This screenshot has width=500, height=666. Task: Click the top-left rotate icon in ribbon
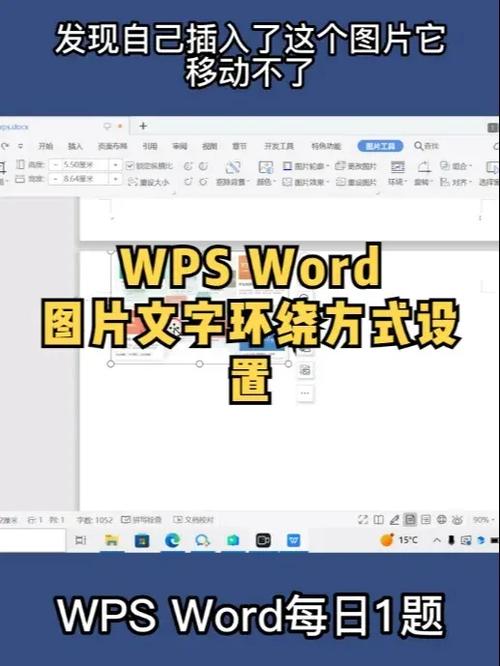point(188,166)
